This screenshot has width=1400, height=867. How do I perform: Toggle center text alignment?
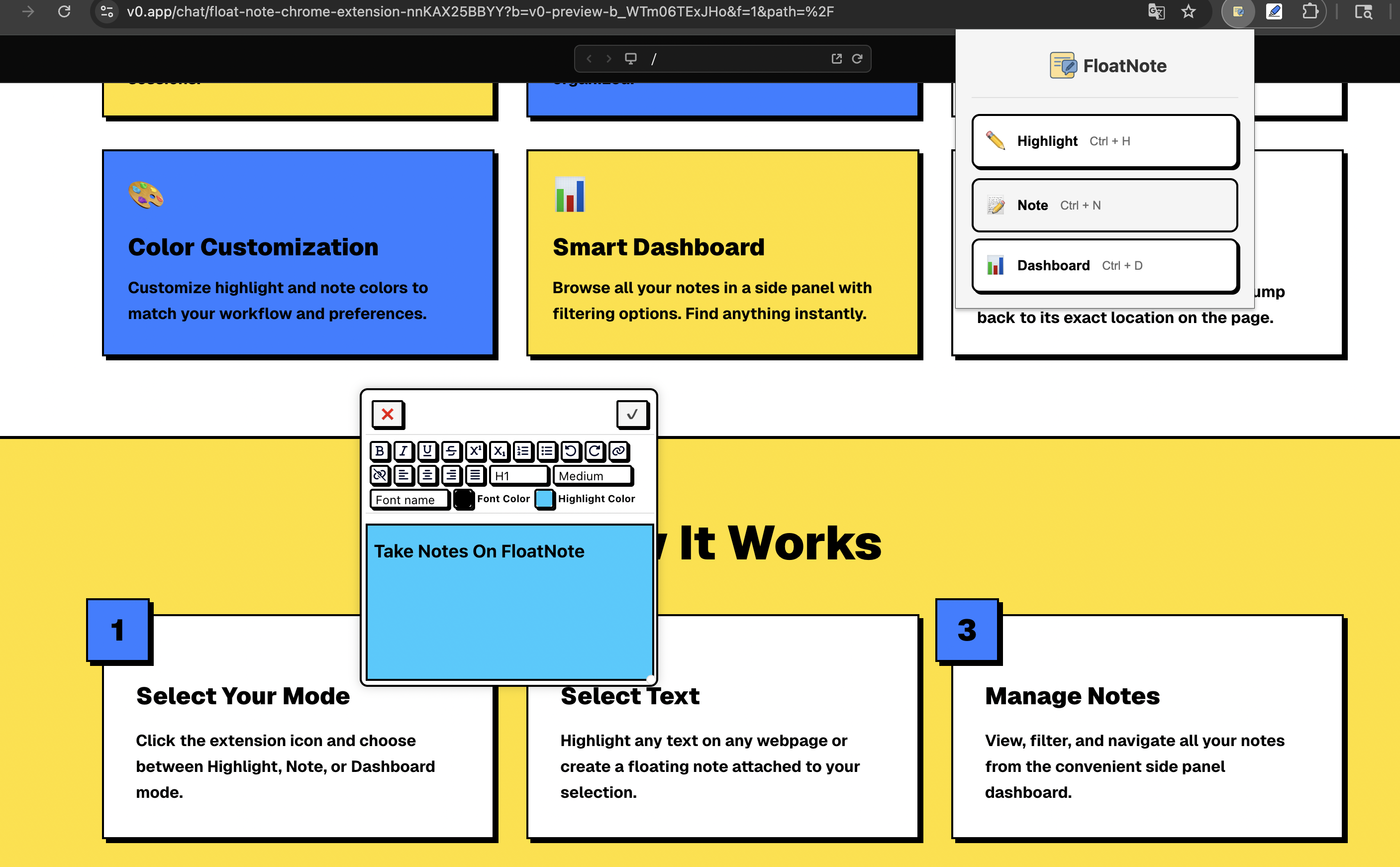[427, 475]
